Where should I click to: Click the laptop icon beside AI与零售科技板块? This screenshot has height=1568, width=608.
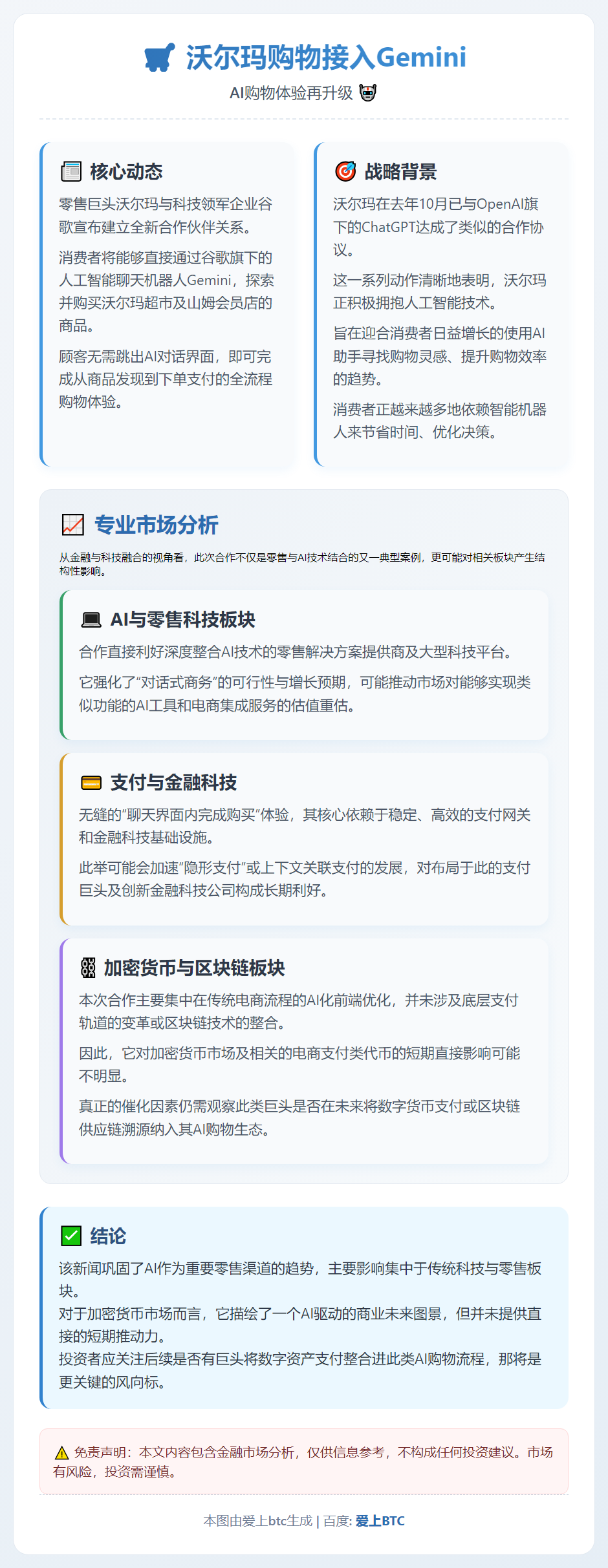point(91,620)
